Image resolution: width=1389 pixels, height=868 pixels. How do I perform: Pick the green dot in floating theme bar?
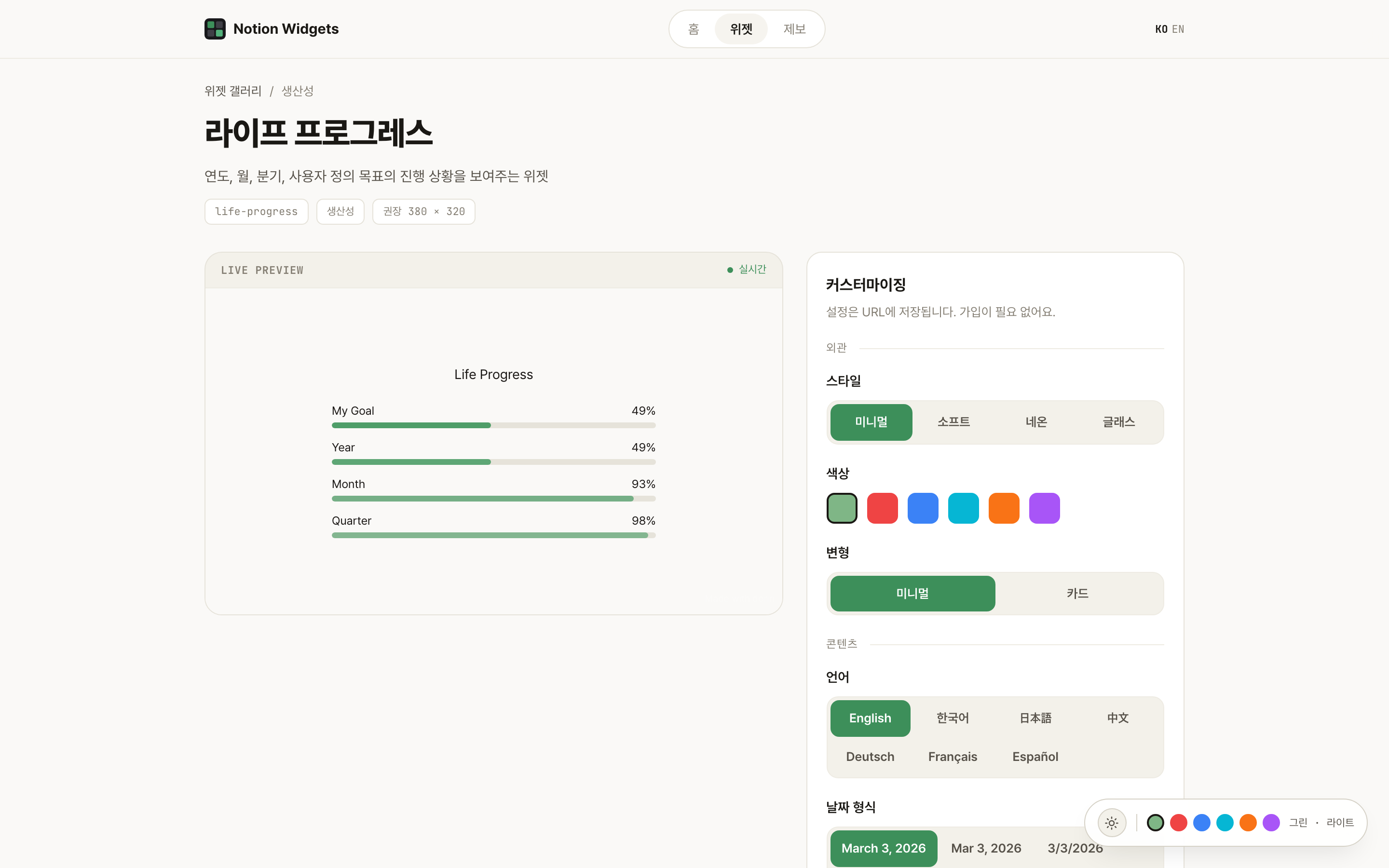(1156, 823)
